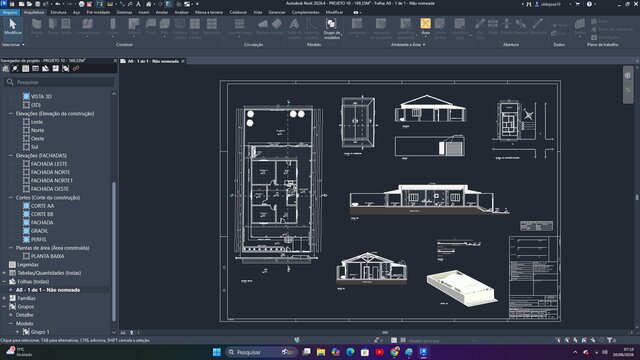Open the VISTA 3D view
Viewport: 640px width, 360px height.
[x=41, y=96]
